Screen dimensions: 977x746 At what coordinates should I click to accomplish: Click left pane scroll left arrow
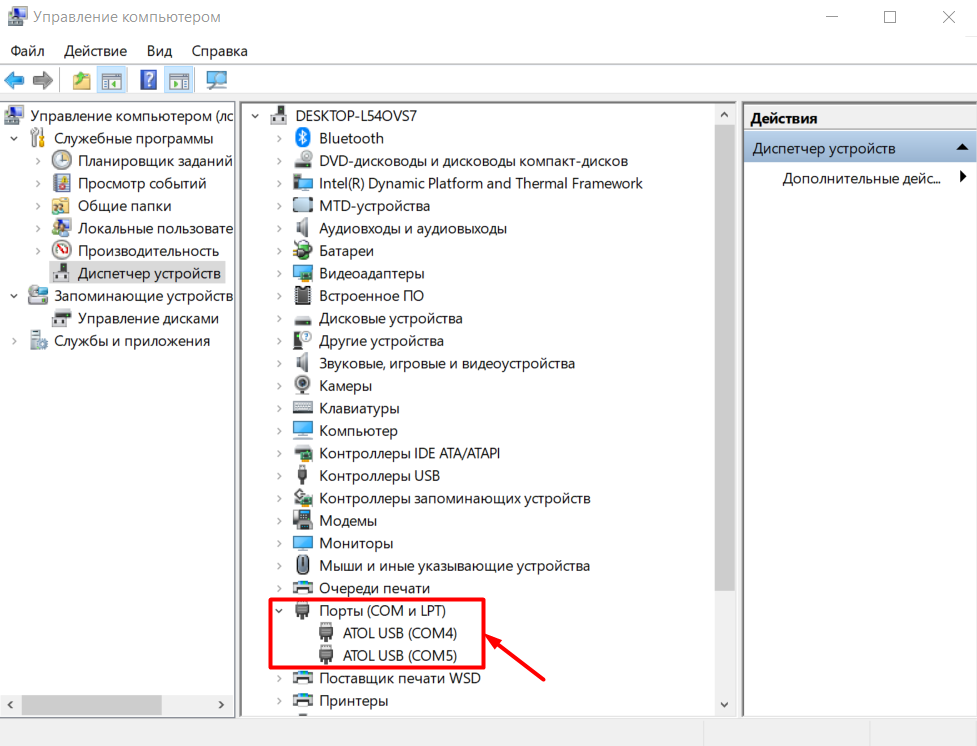[10, 705]
